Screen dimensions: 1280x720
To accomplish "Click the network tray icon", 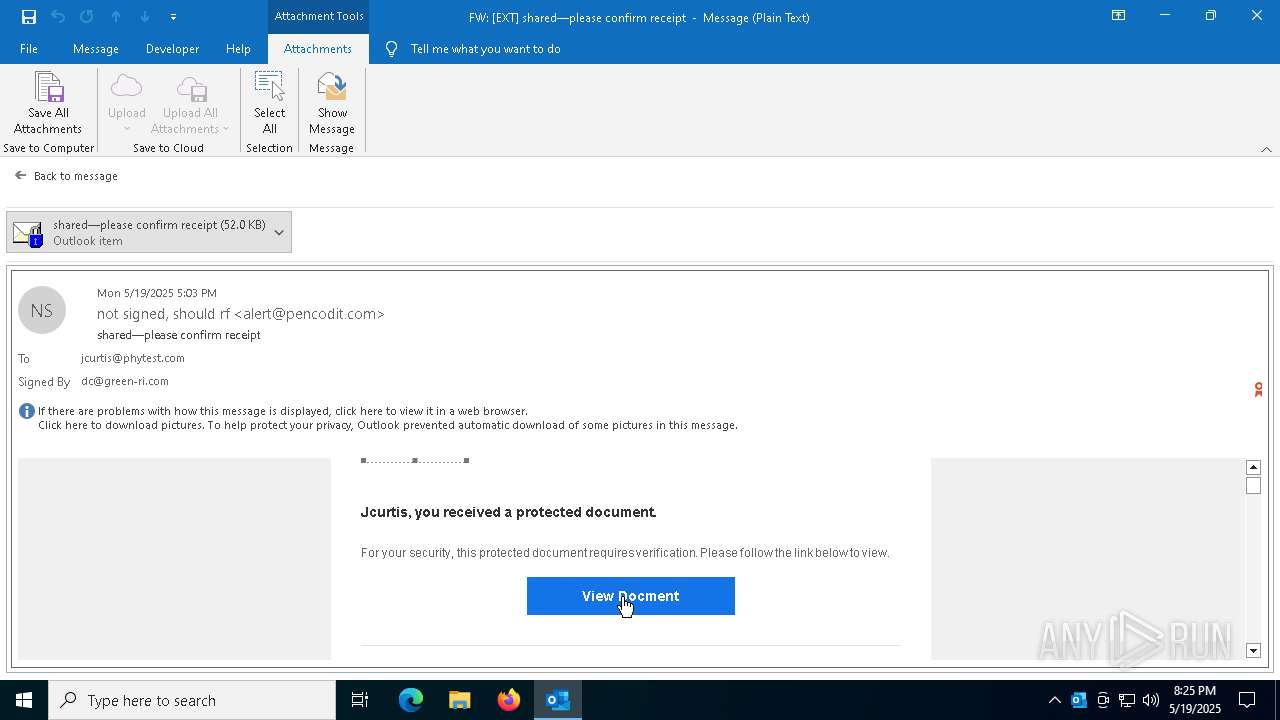I will 1127,700.
